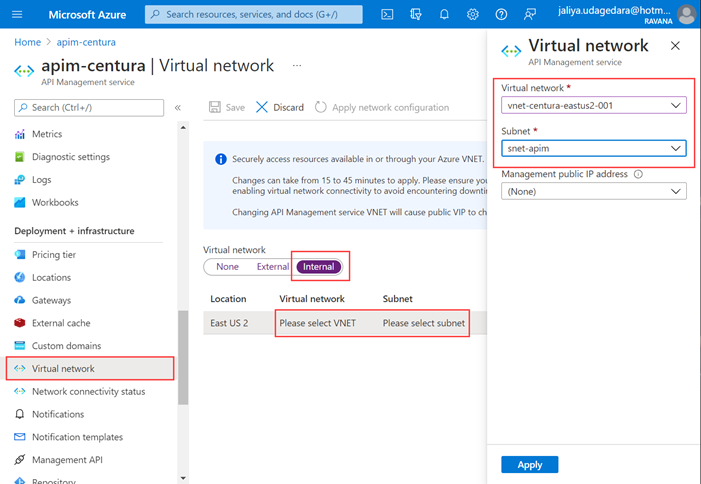
Task: Select Internal virtual network mode
Action: point(318,267)
